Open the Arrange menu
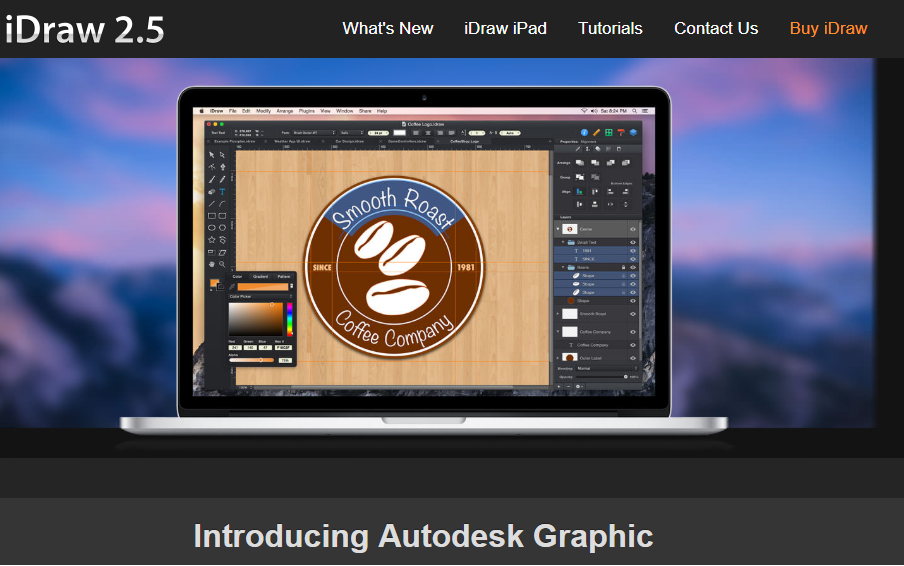The width and height of the screenshot is (904, 566). (285, 111)
